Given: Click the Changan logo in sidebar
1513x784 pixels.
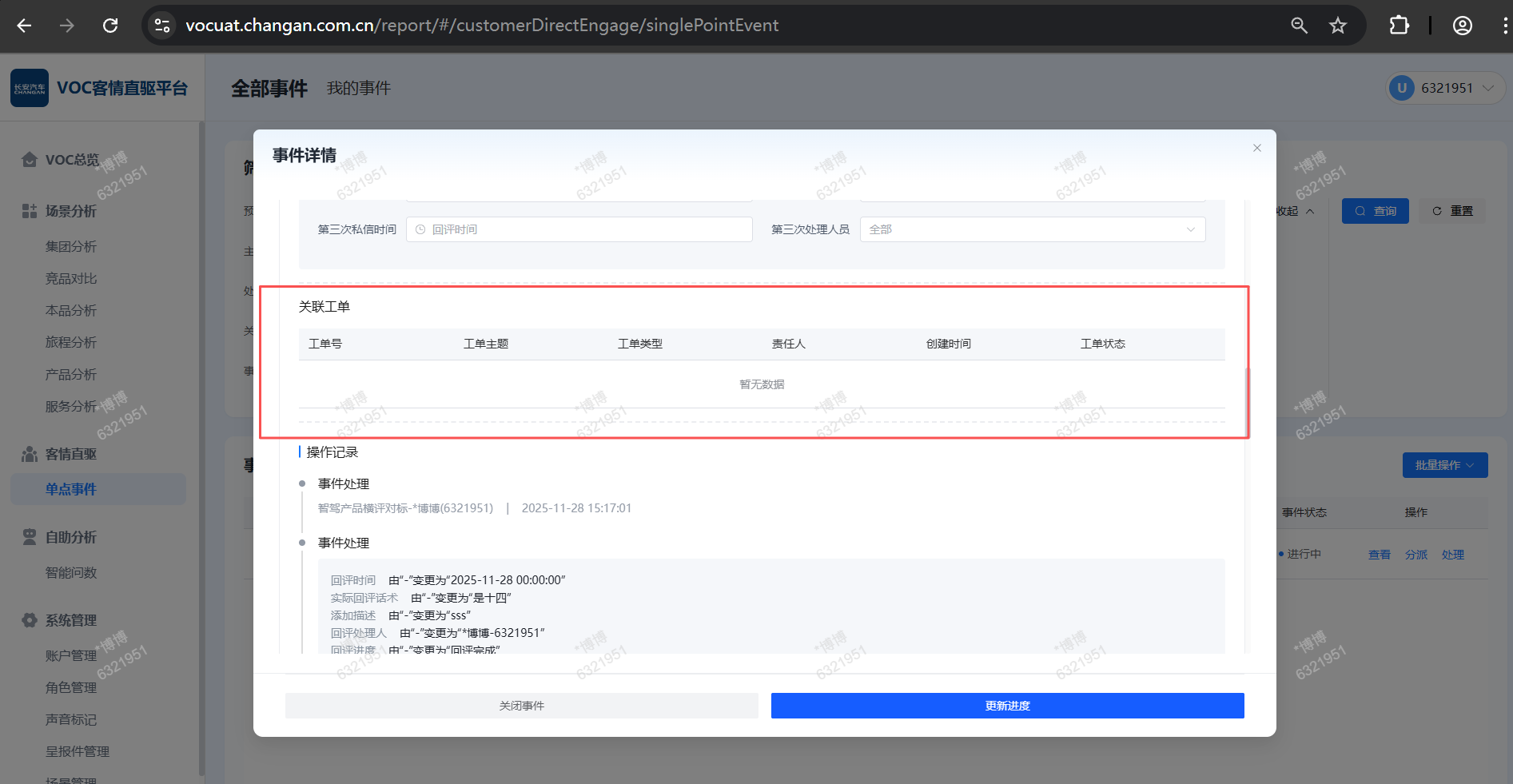Looking at the screenshot, I should 30,88.
